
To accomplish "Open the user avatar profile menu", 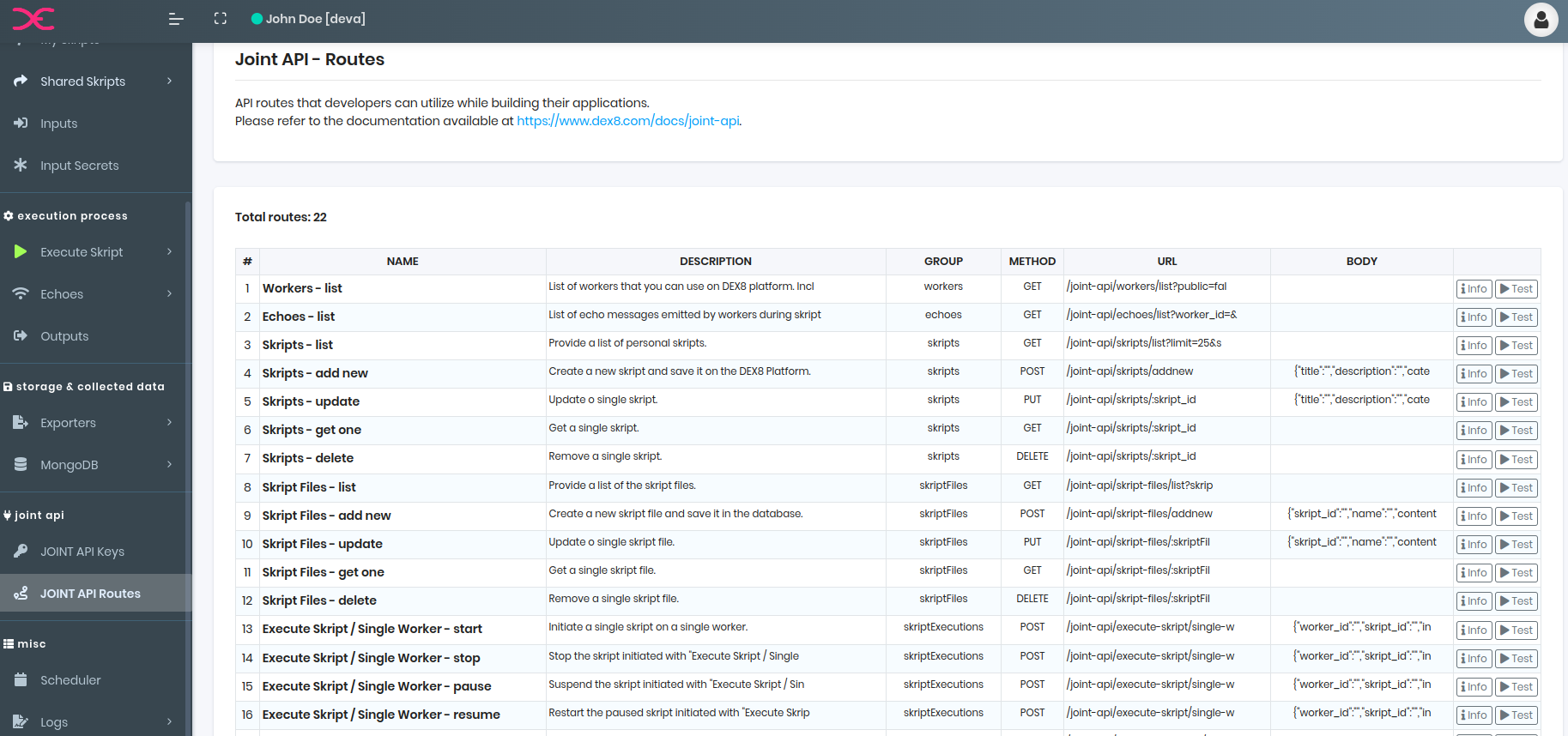I will click(x=1541, y=20).
